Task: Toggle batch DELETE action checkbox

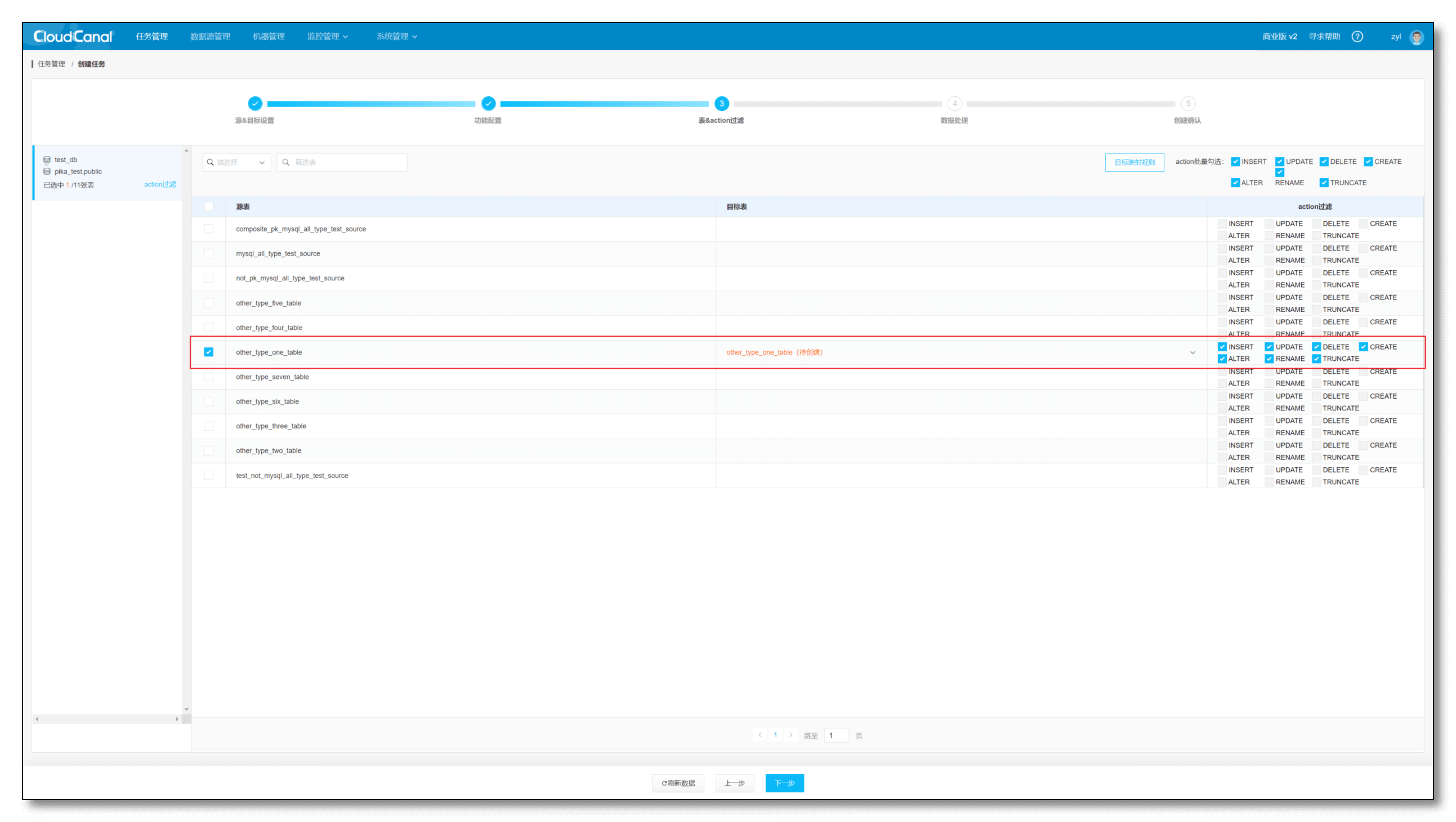Action: (1324, 162)
